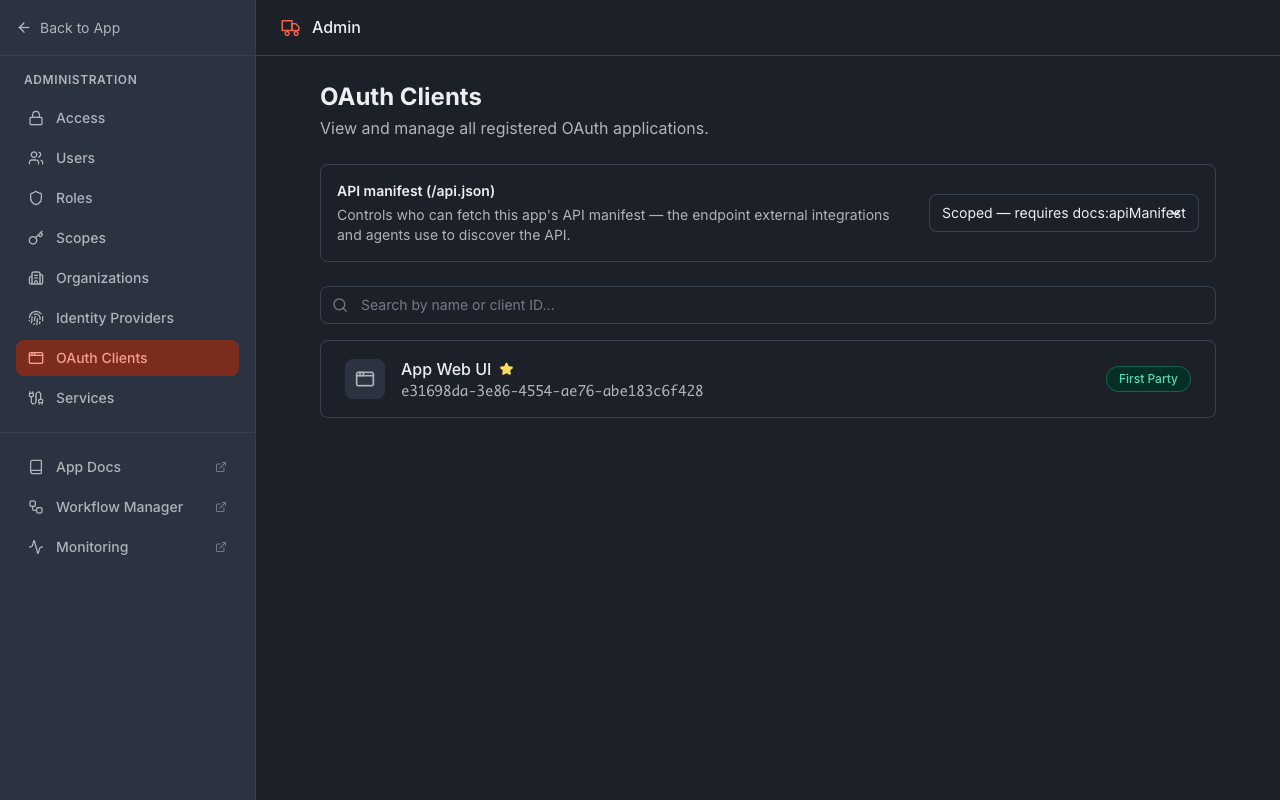Click the magnifier icon in the search box

coord(340,305)
